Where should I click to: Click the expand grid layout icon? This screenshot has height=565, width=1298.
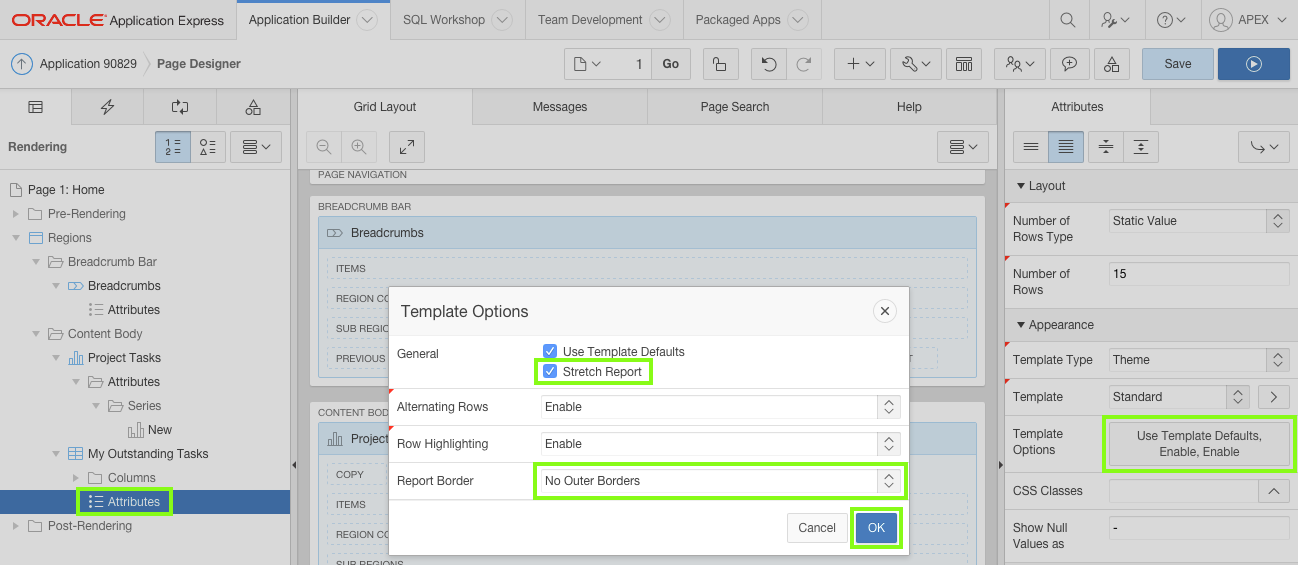point(407,147)
